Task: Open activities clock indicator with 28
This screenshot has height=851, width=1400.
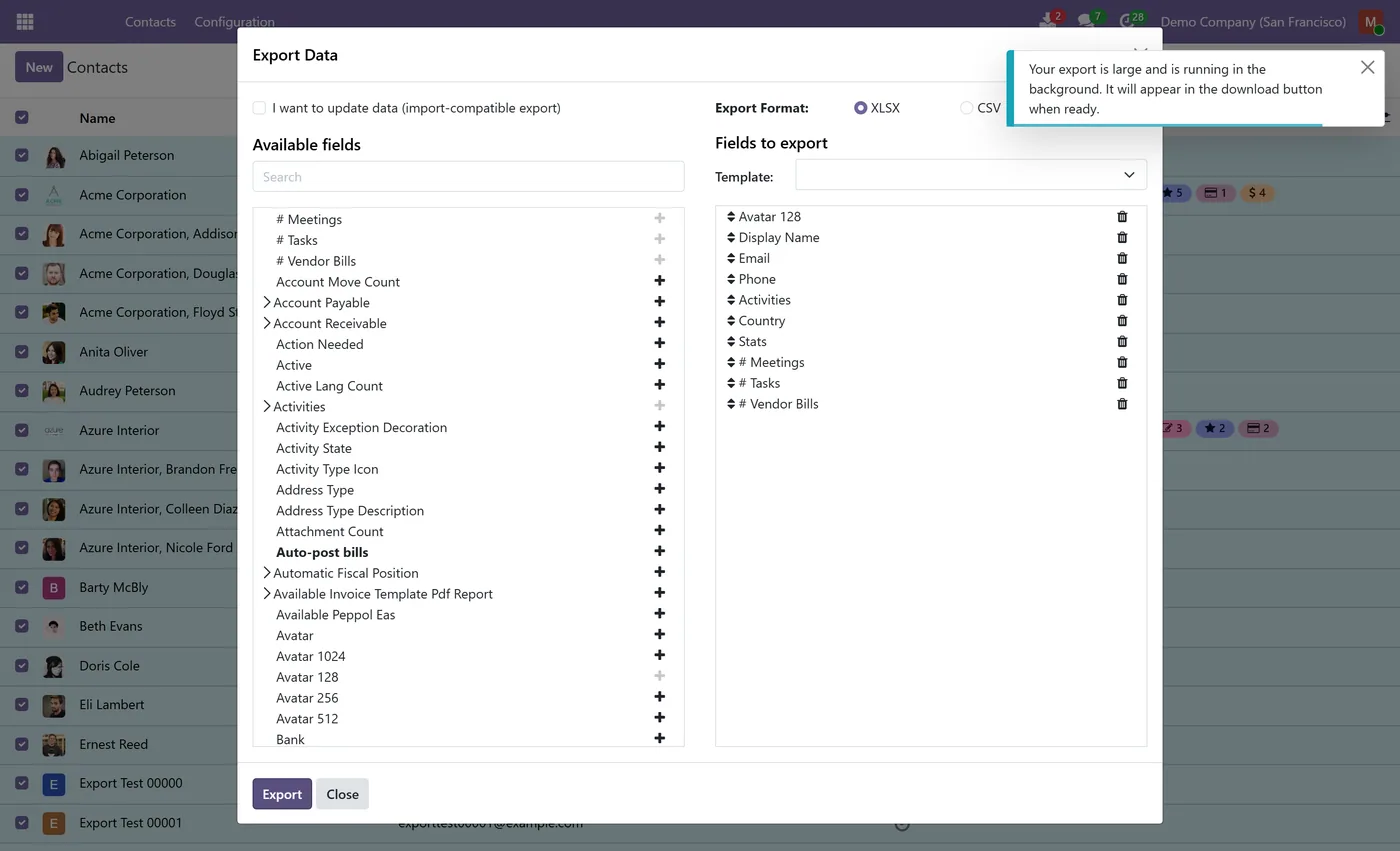Action: [x=1131, y=20]
